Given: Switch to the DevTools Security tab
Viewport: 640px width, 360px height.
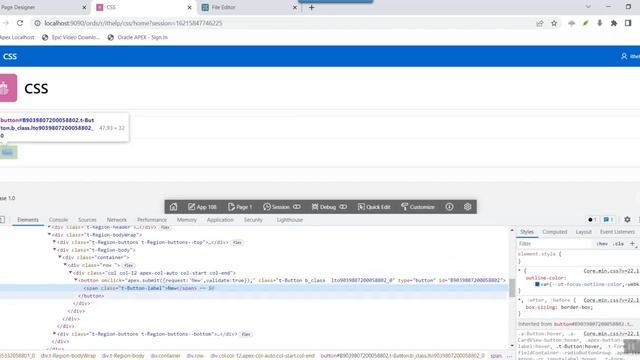Looking at the screenshot, I should tap(253, 220).
